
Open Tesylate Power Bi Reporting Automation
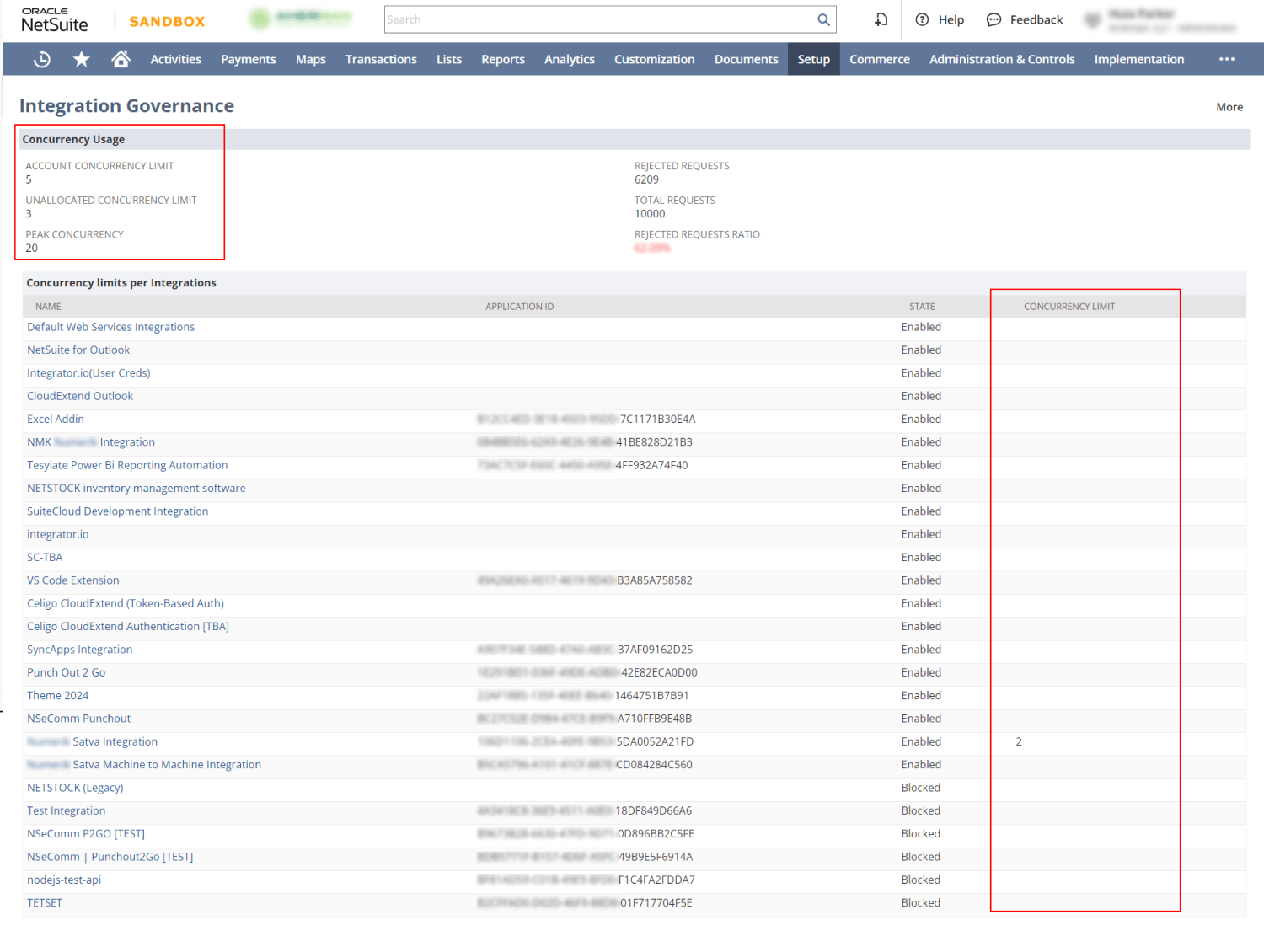[x=127, y=465]
